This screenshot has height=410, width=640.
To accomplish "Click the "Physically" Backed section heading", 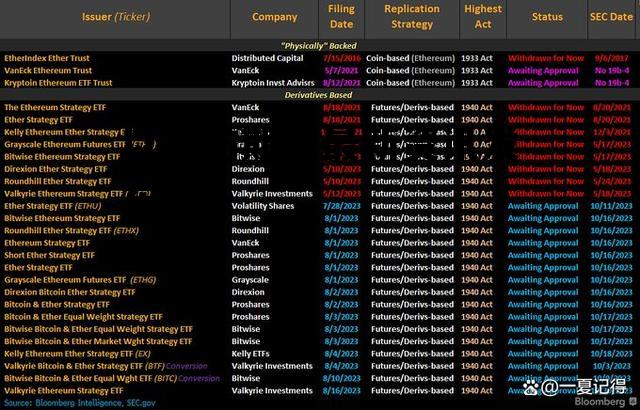I will 318,46.
